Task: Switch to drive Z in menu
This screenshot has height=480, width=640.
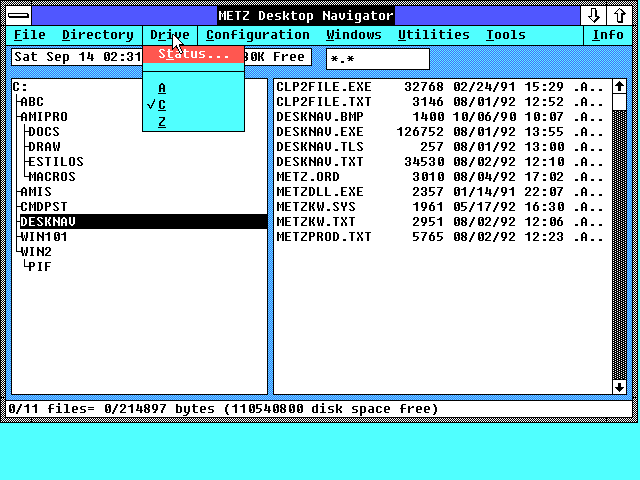Action: click(162, 122)
